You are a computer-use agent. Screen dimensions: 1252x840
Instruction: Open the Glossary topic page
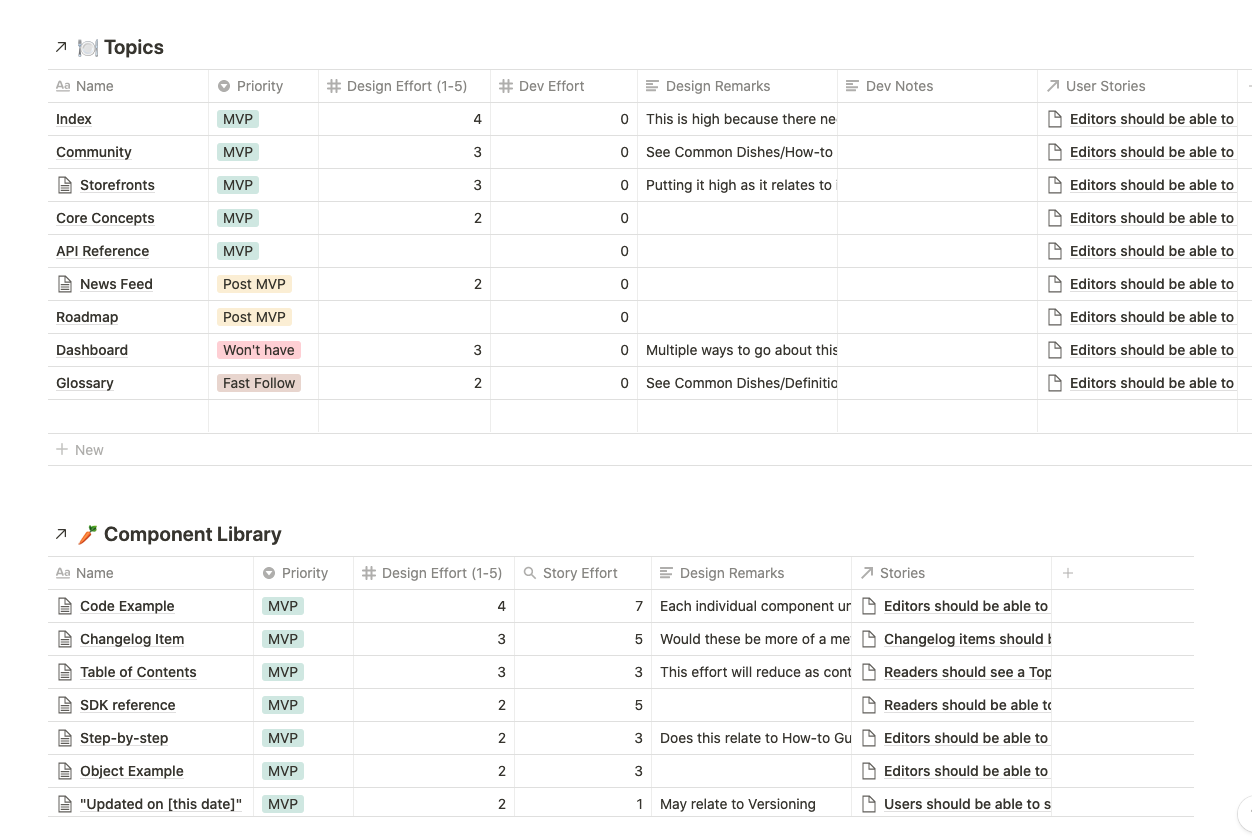(x=85, y=383)
